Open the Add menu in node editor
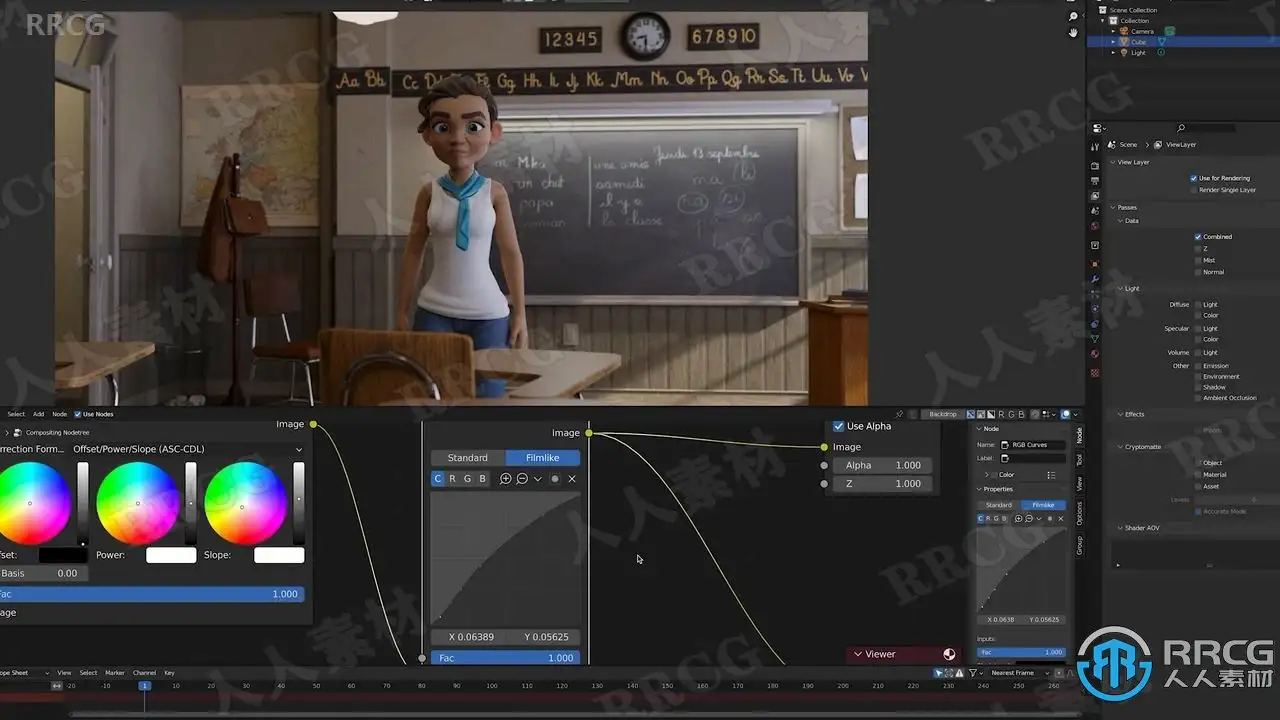 (38, 414)
